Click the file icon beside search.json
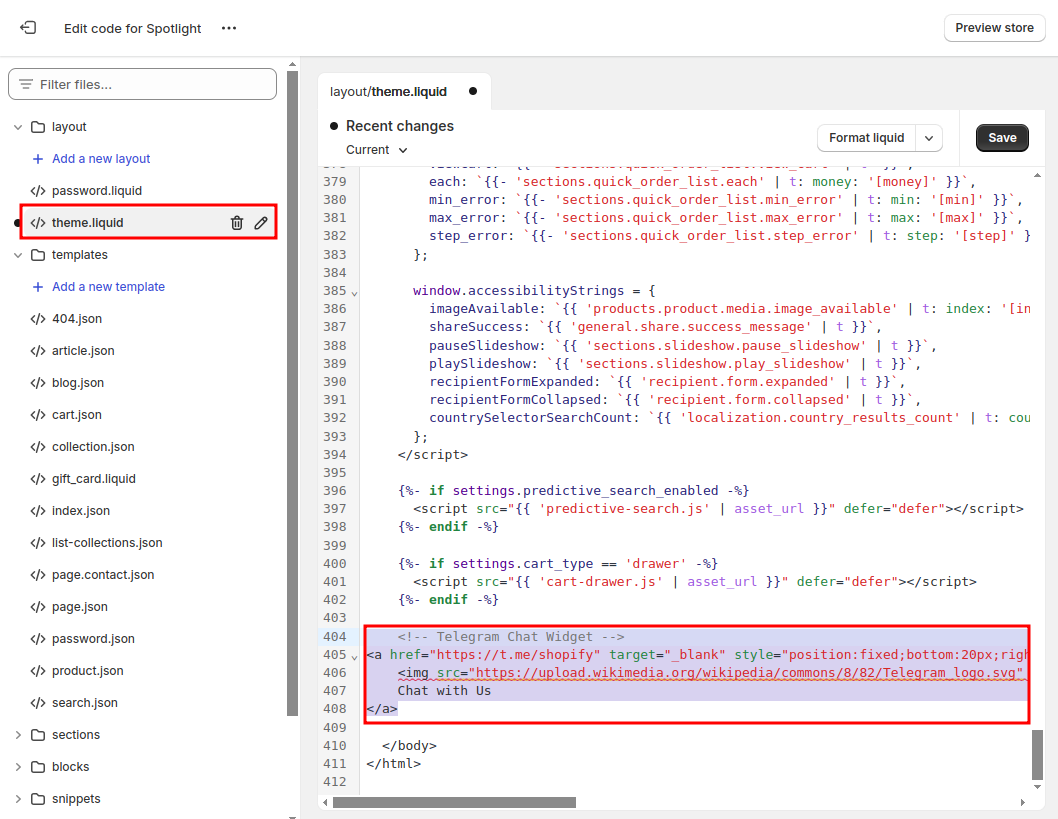 [x=38, y=703]
